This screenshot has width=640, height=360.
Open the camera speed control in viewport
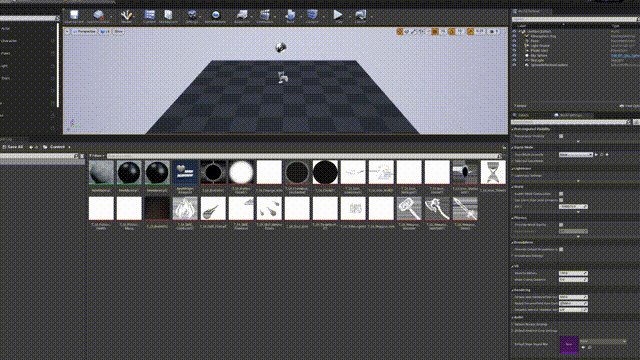pos(493,31)
